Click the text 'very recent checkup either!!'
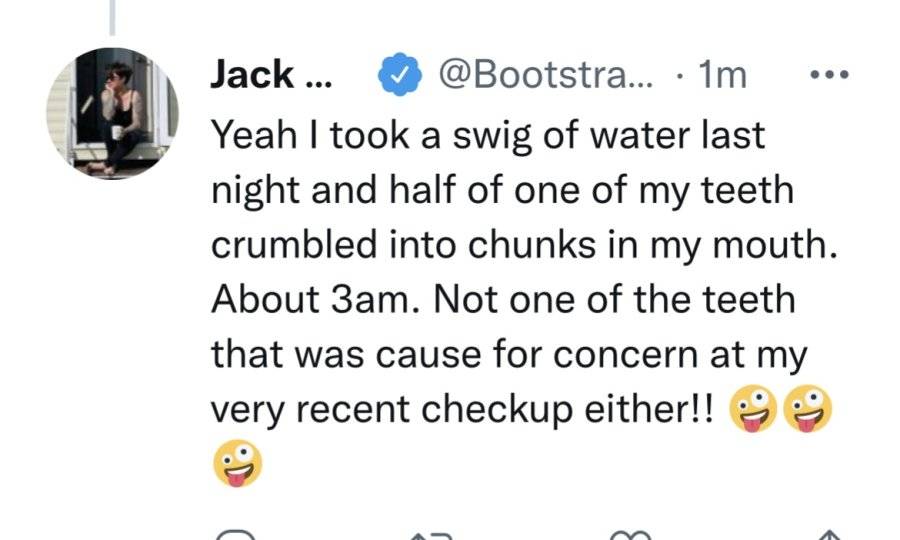Viewport: 900px width, 540px height. tap(463, 410)
